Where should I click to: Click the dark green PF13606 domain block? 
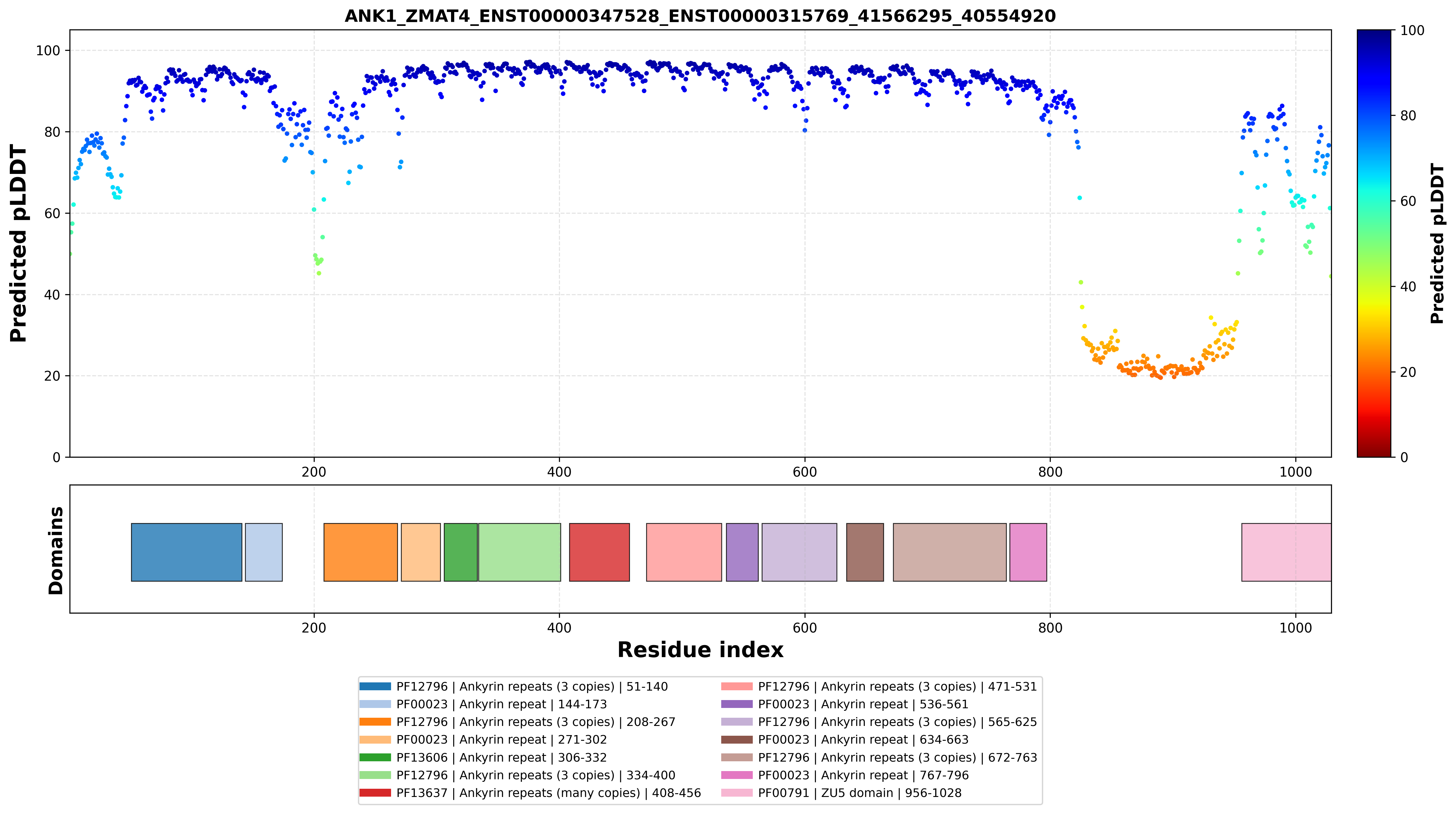461,552
